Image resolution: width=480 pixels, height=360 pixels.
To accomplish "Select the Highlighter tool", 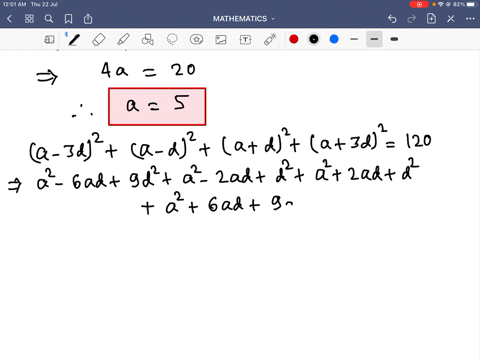I will (x=123, y=40).
